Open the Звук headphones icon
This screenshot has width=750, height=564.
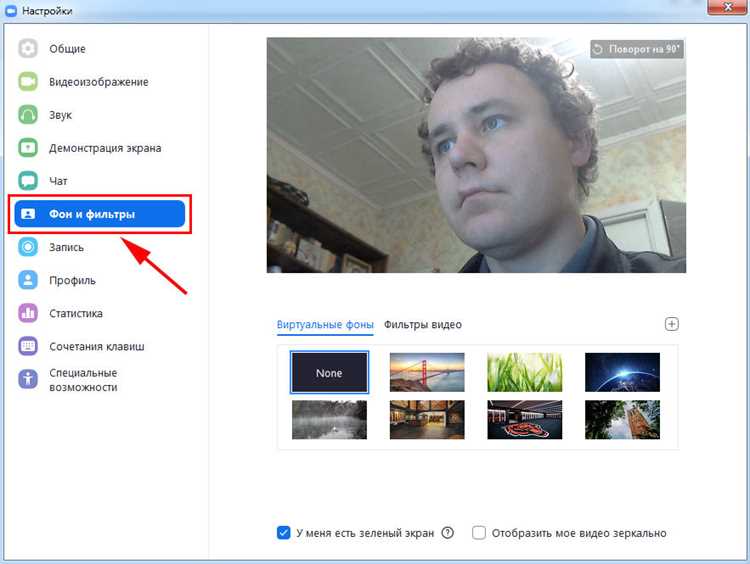click(x=28, y=115)
